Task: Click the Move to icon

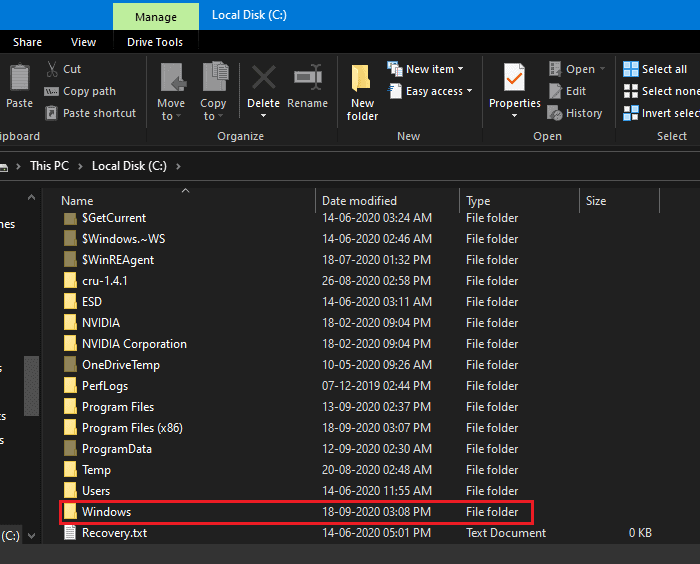Action: (172, 79)
